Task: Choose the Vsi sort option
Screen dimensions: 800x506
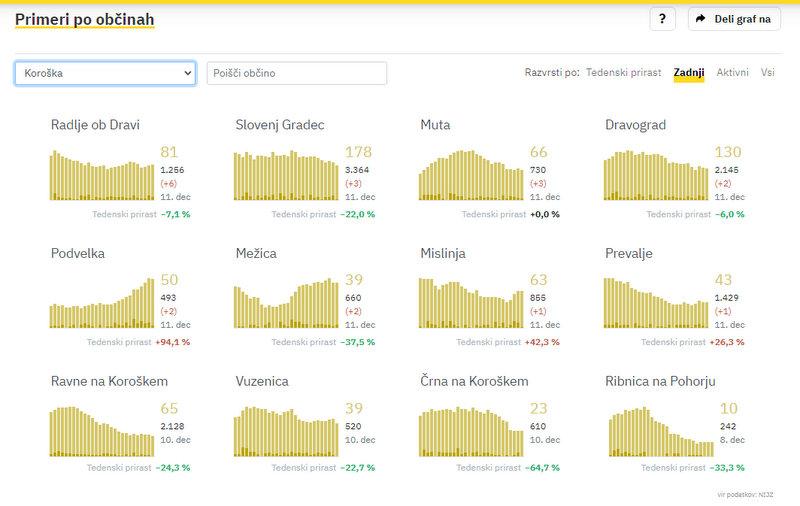Action: tap(767, 73)
